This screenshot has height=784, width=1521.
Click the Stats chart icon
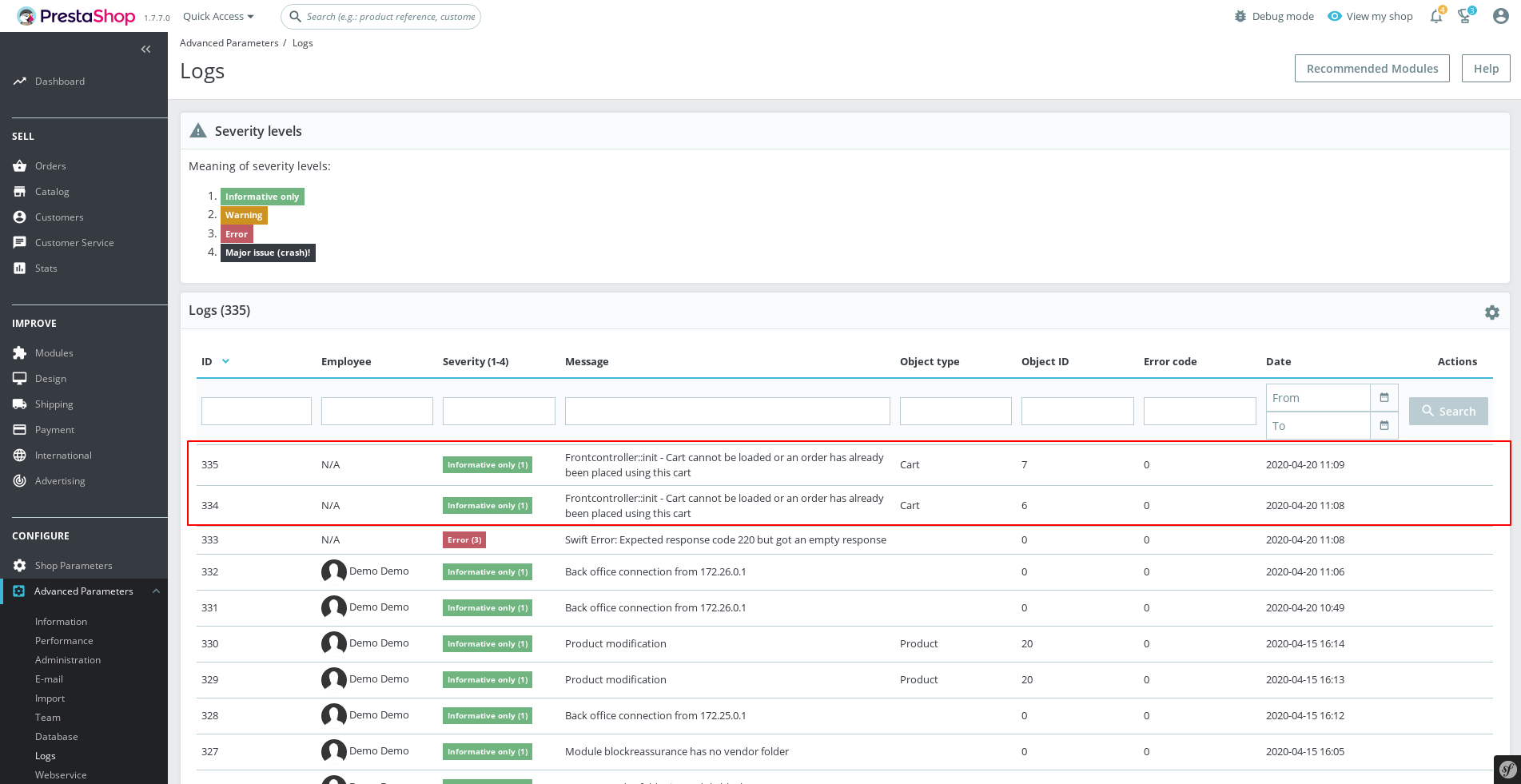coord(20,269)
